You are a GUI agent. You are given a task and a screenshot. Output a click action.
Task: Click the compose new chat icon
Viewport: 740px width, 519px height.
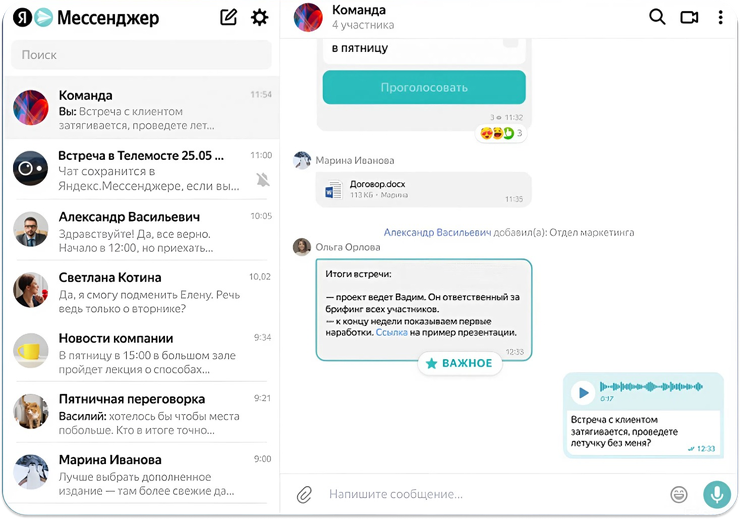coord(228,17)
